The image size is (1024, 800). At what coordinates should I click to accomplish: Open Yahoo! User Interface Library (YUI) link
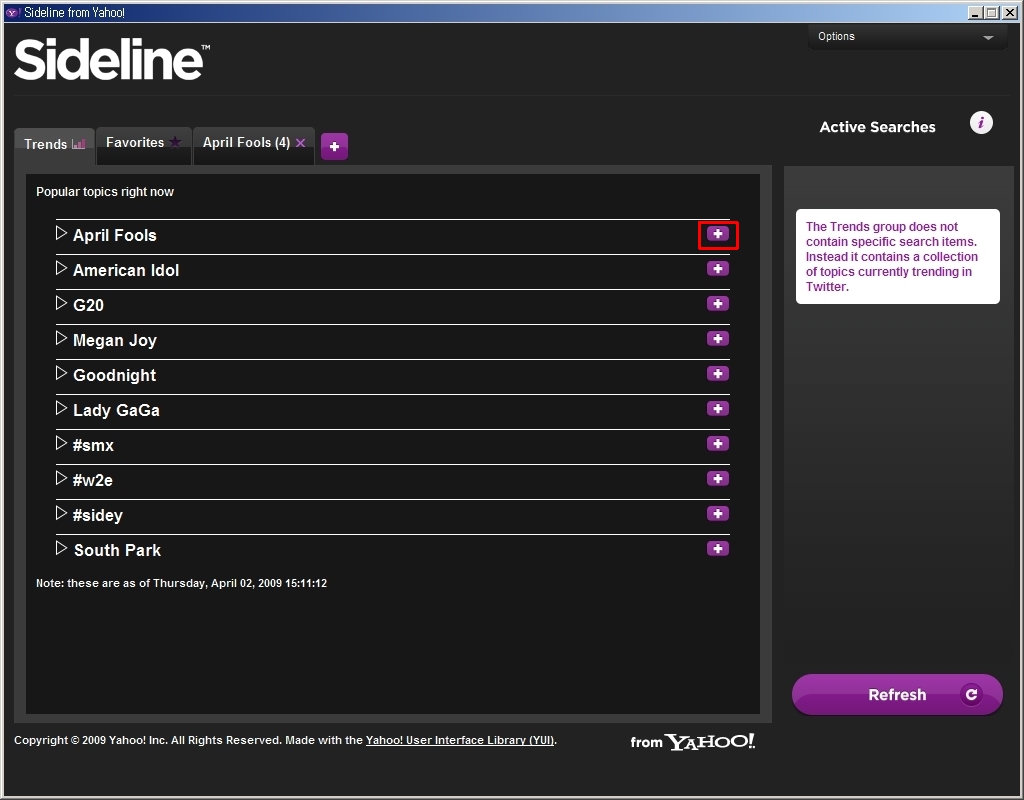(460, 741)
